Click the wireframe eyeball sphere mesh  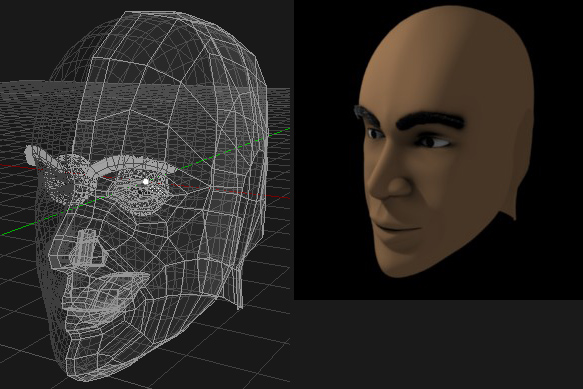point(139,193)
